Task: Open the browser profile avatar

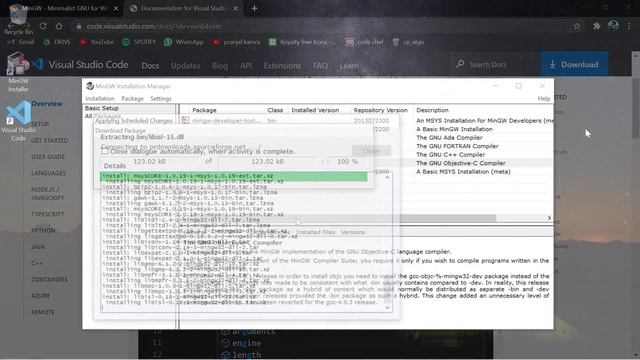Action: click(x=613, y=26)
